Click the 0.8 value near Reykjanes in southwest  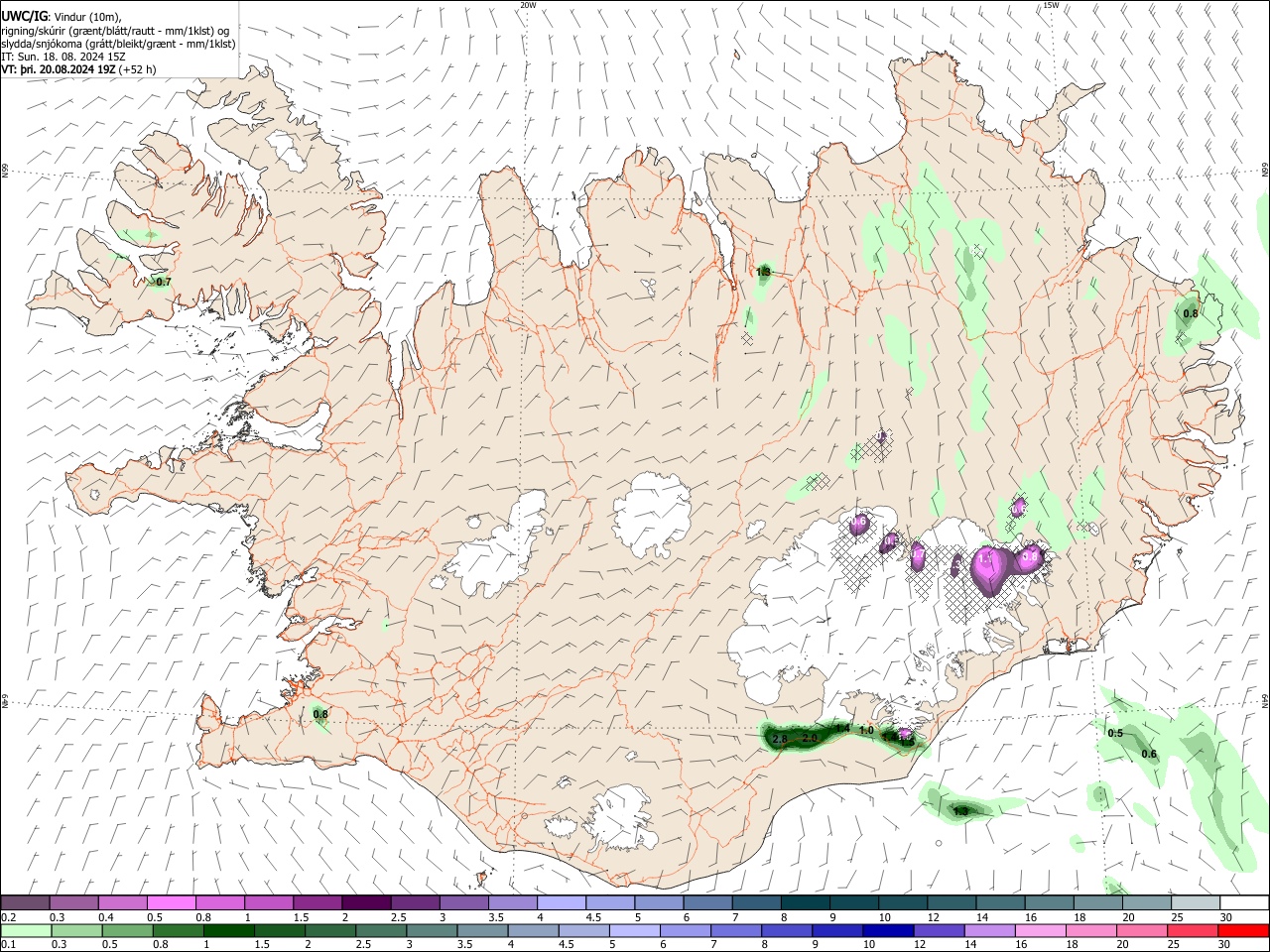(x=320, y=714)
